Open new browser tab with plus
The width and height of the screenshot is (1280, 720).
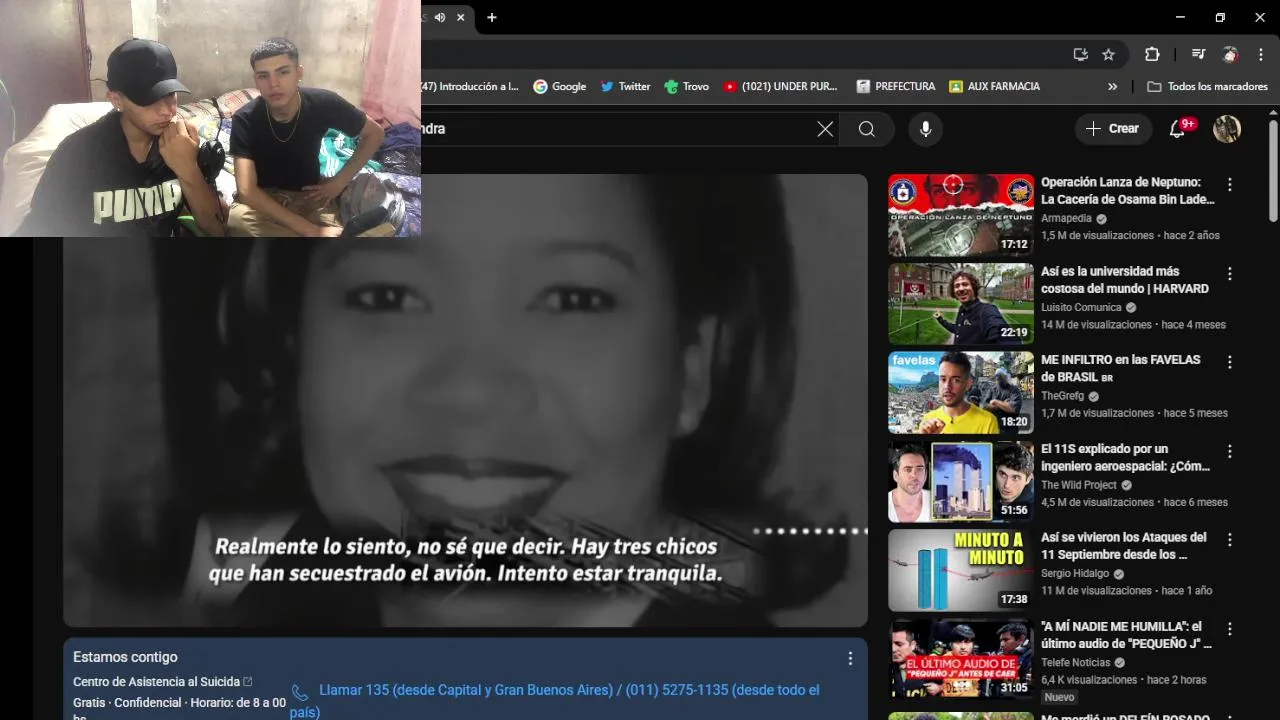coord(492,17)
